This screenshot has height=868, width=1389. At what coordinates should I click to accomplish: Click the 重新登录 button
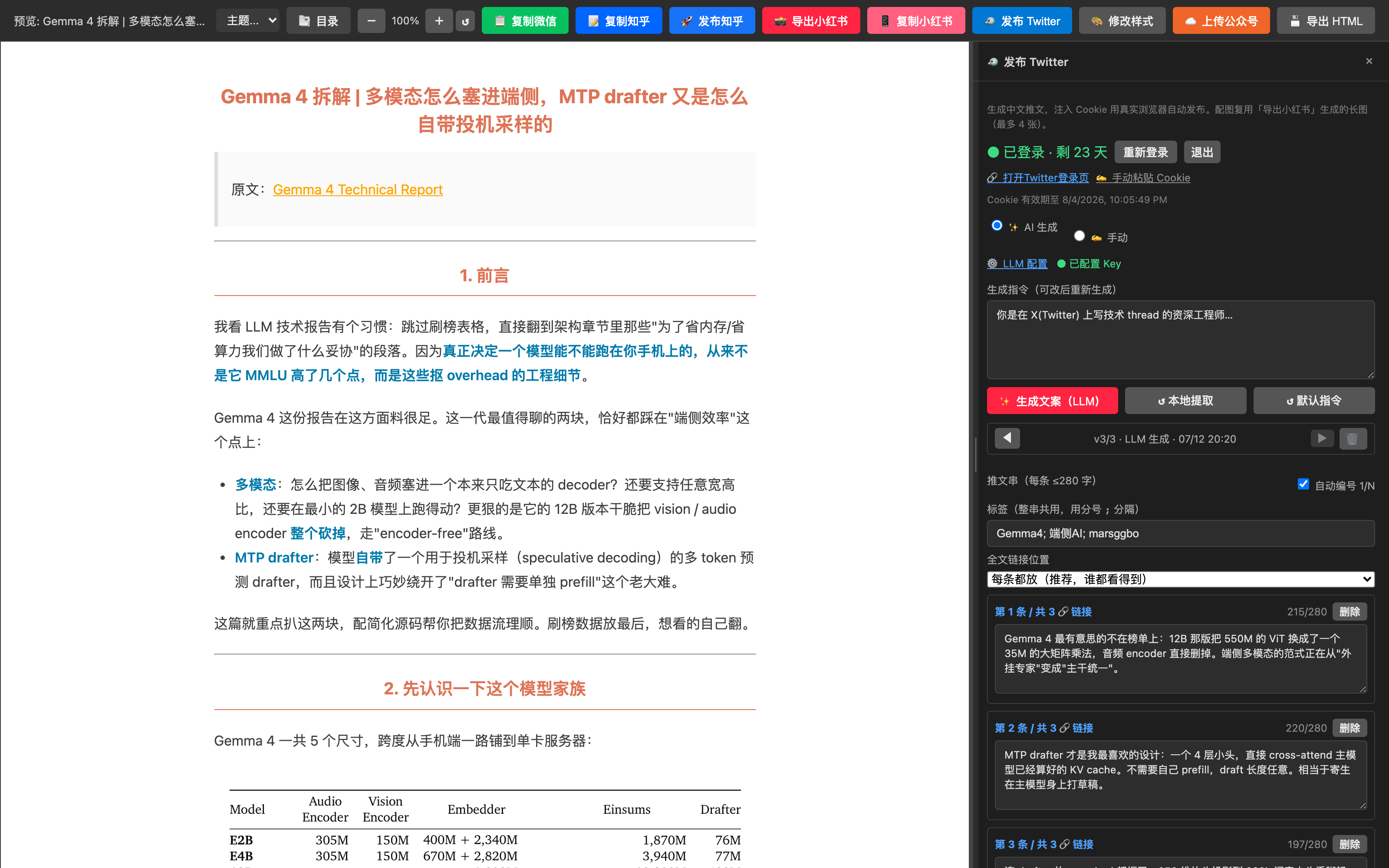(1145, 152)
